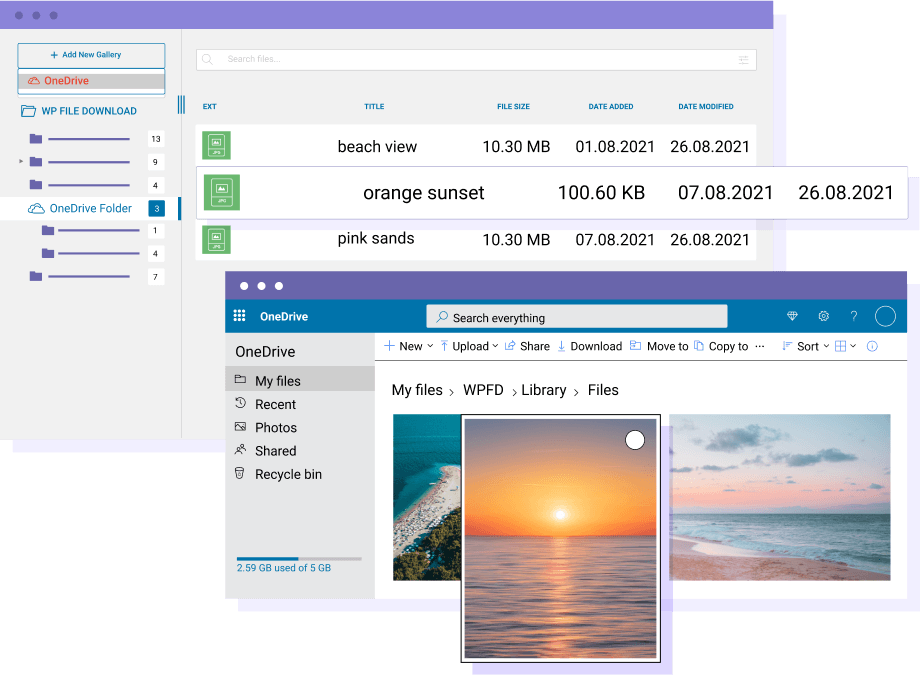This screenshot has width=920, height=675.
Task: Select the orange sunset photo selection circle
Action: 635,439
